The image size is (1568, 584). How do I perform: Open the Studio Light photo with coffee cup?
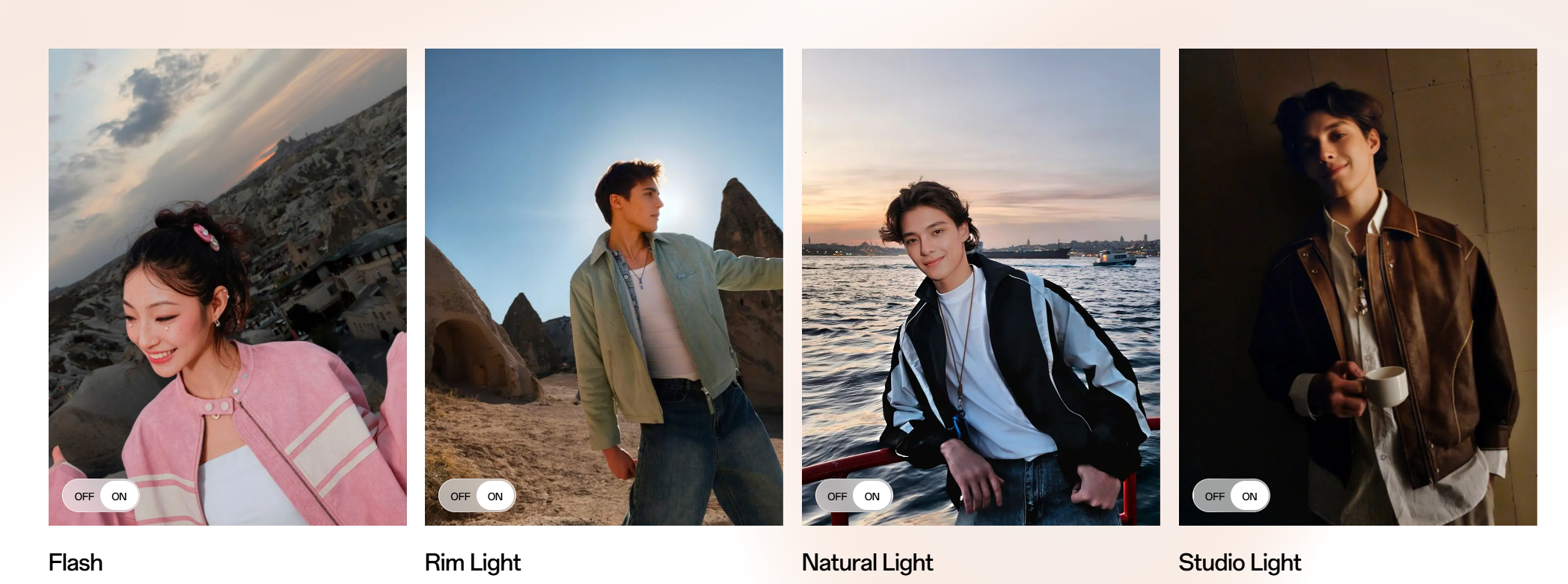coord(1358,287)
